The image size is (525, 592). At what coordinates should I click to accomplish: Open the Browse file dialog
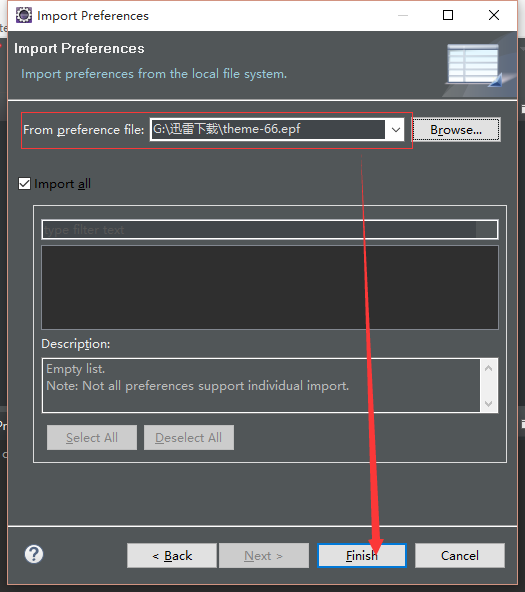pos(456,130)
